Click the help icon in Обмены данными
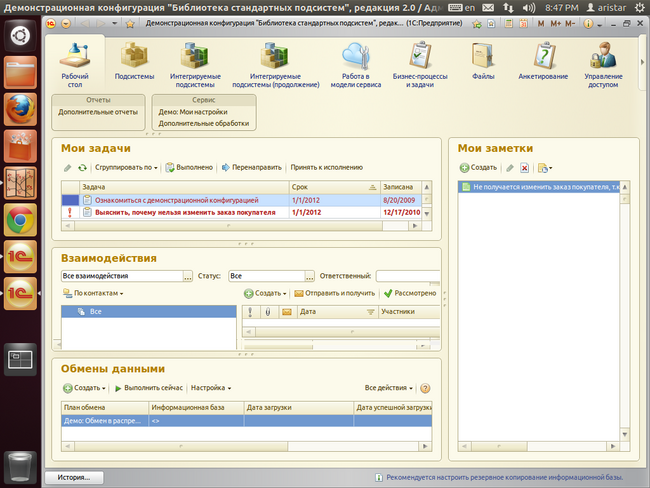Screen dimensions: 650x488 point(425,387)
